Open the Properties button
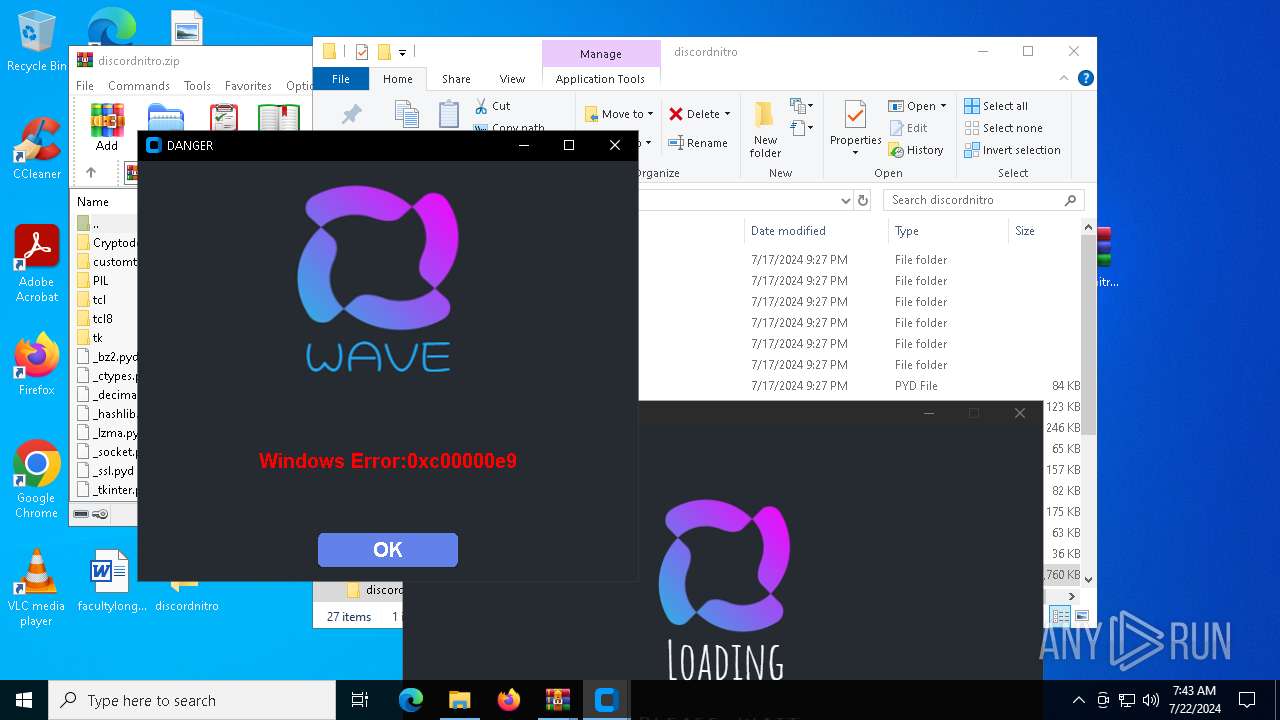Viewport: 1280px width, 720px height. point(855,126)
